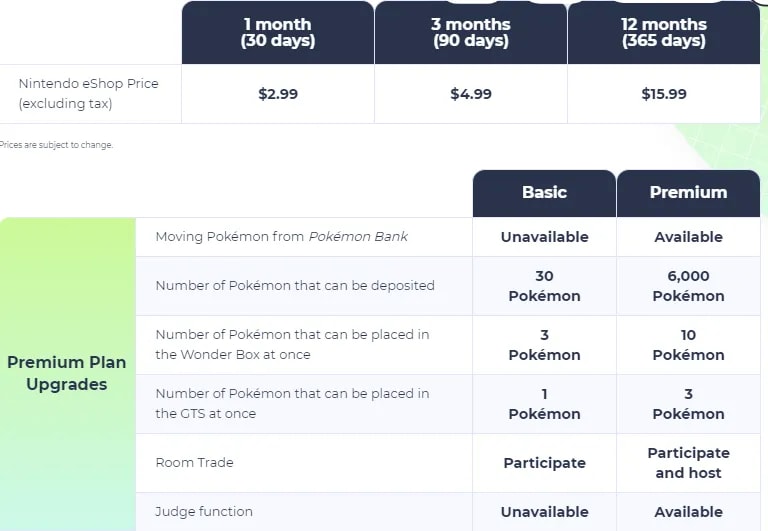The width and height of the screenshot is (768, 531).
Task: Select the Room Trade row label
Action: [195, 462]
